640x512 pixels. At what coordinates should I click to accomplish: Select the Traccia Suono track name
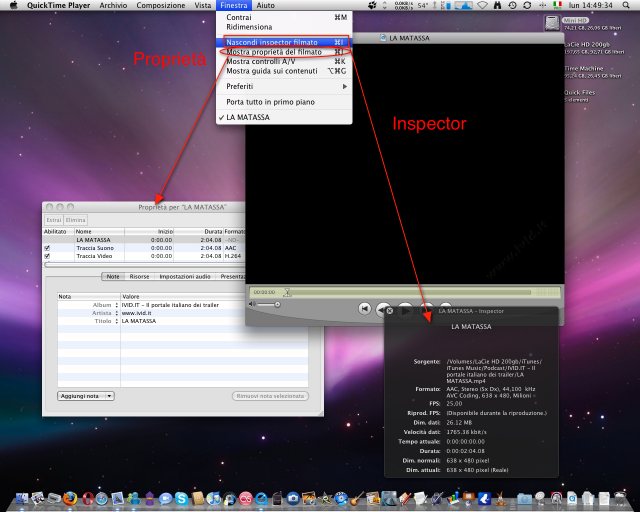95,248
